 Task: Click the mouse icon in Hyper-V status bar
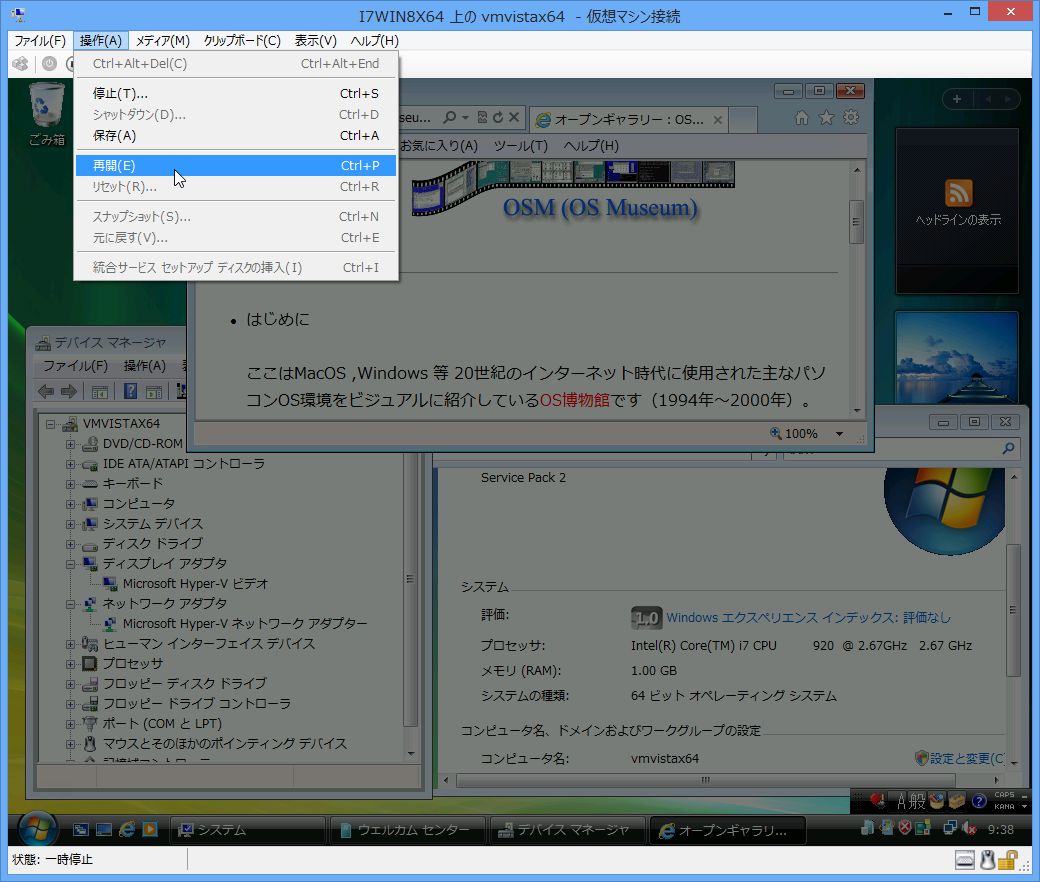(987, 860)
